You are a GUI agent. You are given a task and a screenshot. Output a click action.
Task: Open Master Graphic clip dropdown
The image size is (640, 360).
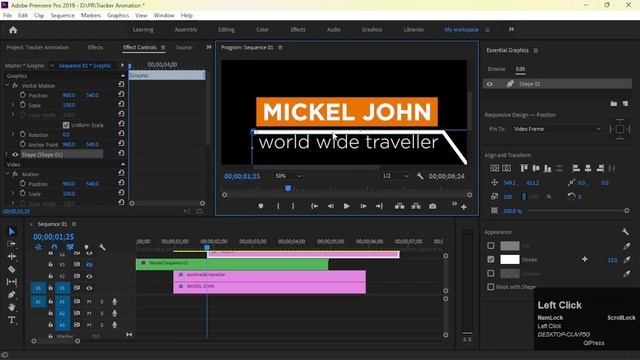52,65
